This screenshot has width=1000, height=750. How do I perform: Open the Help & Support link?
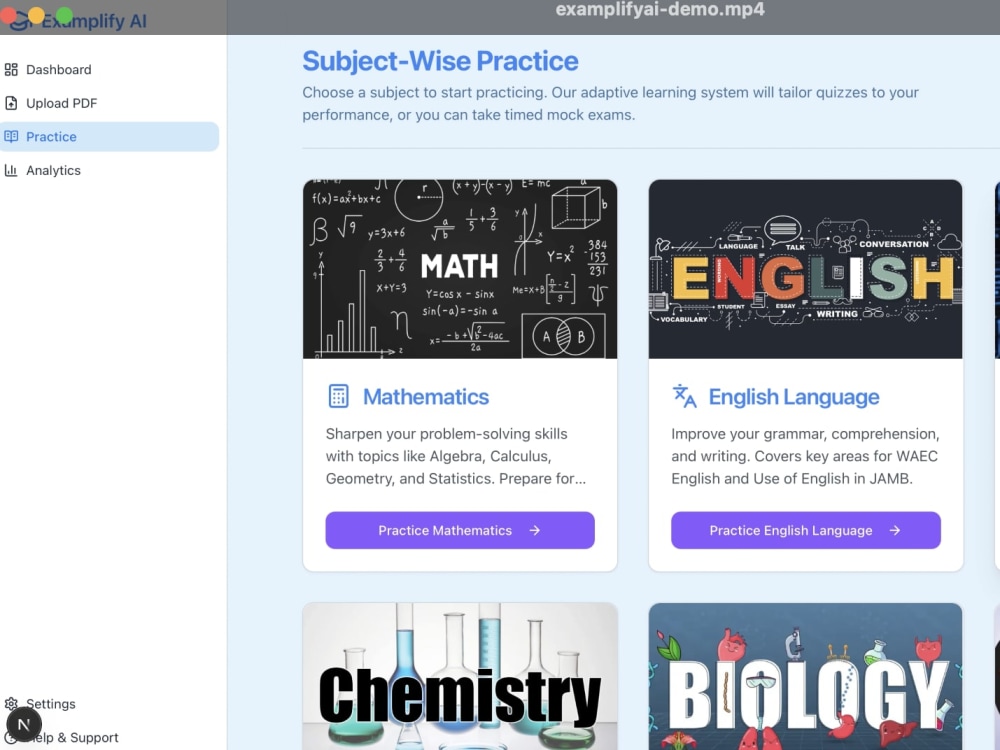tap(73, 738)
